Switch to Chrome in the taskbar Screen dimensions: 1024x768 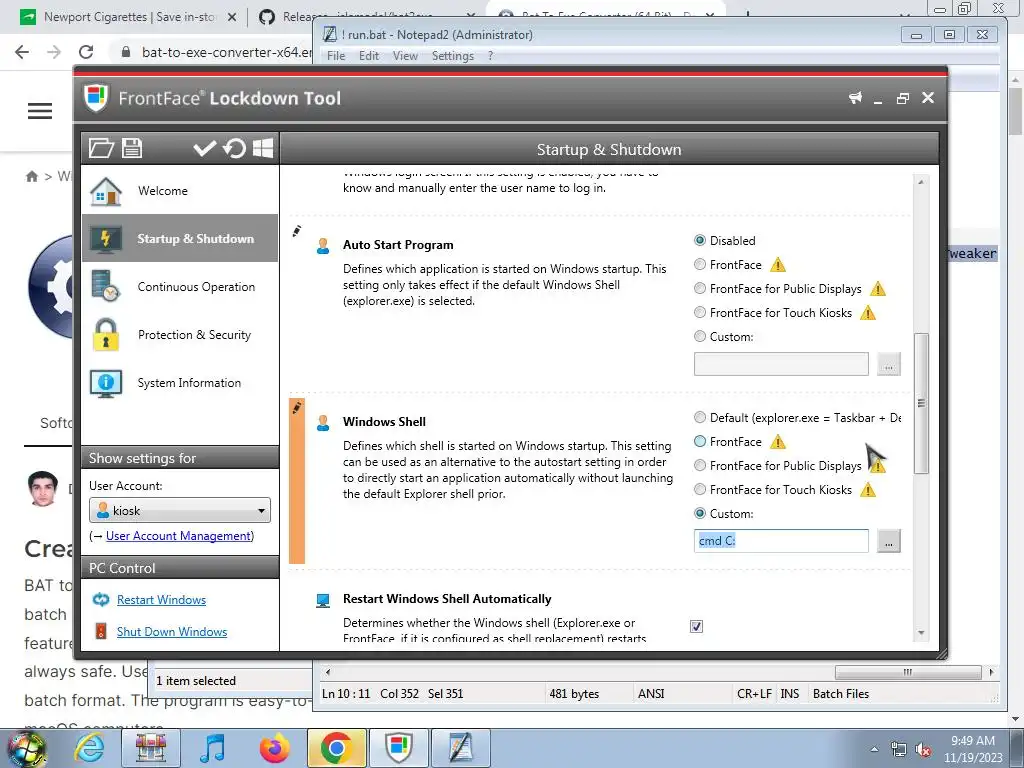(336, 748)
